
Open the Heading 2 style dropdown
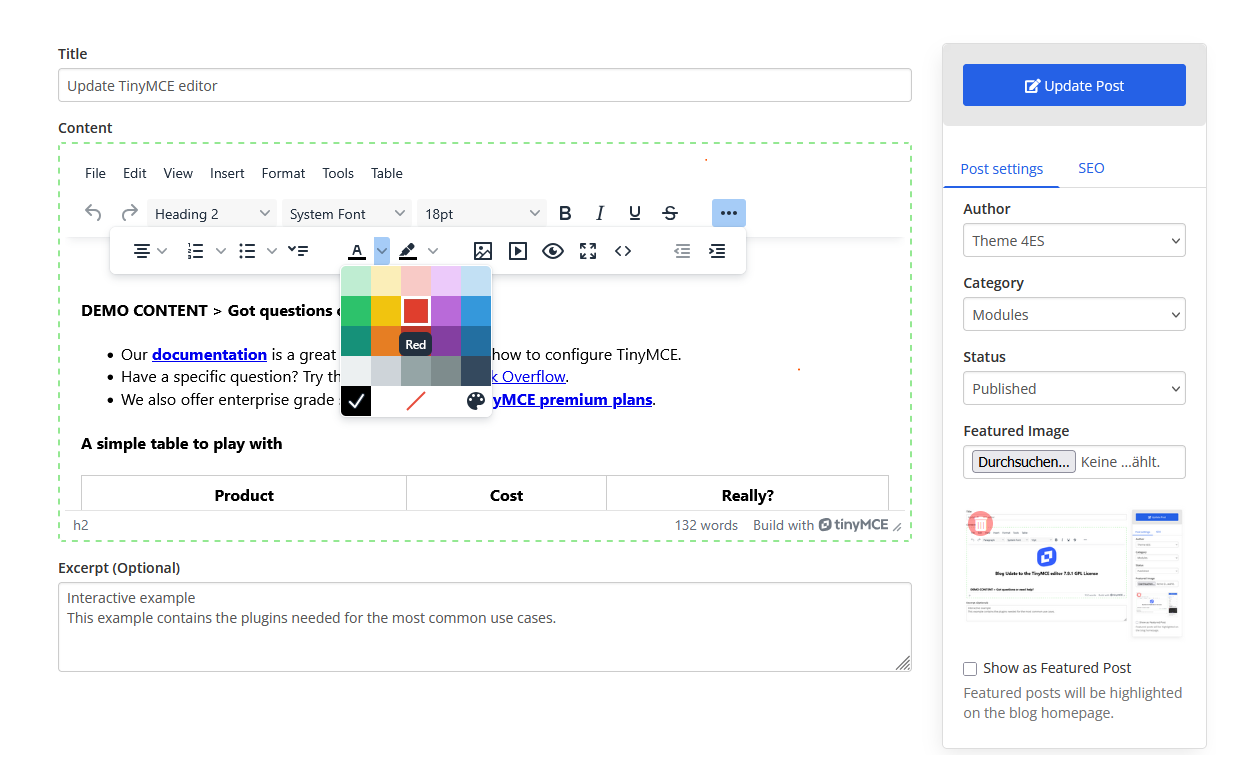(x=211, y=213)
